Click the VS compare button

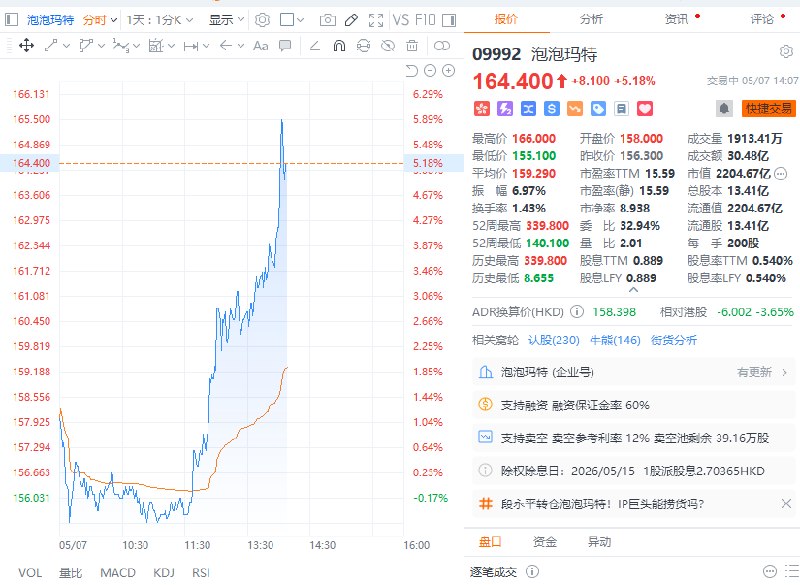(x=401, y=20)
